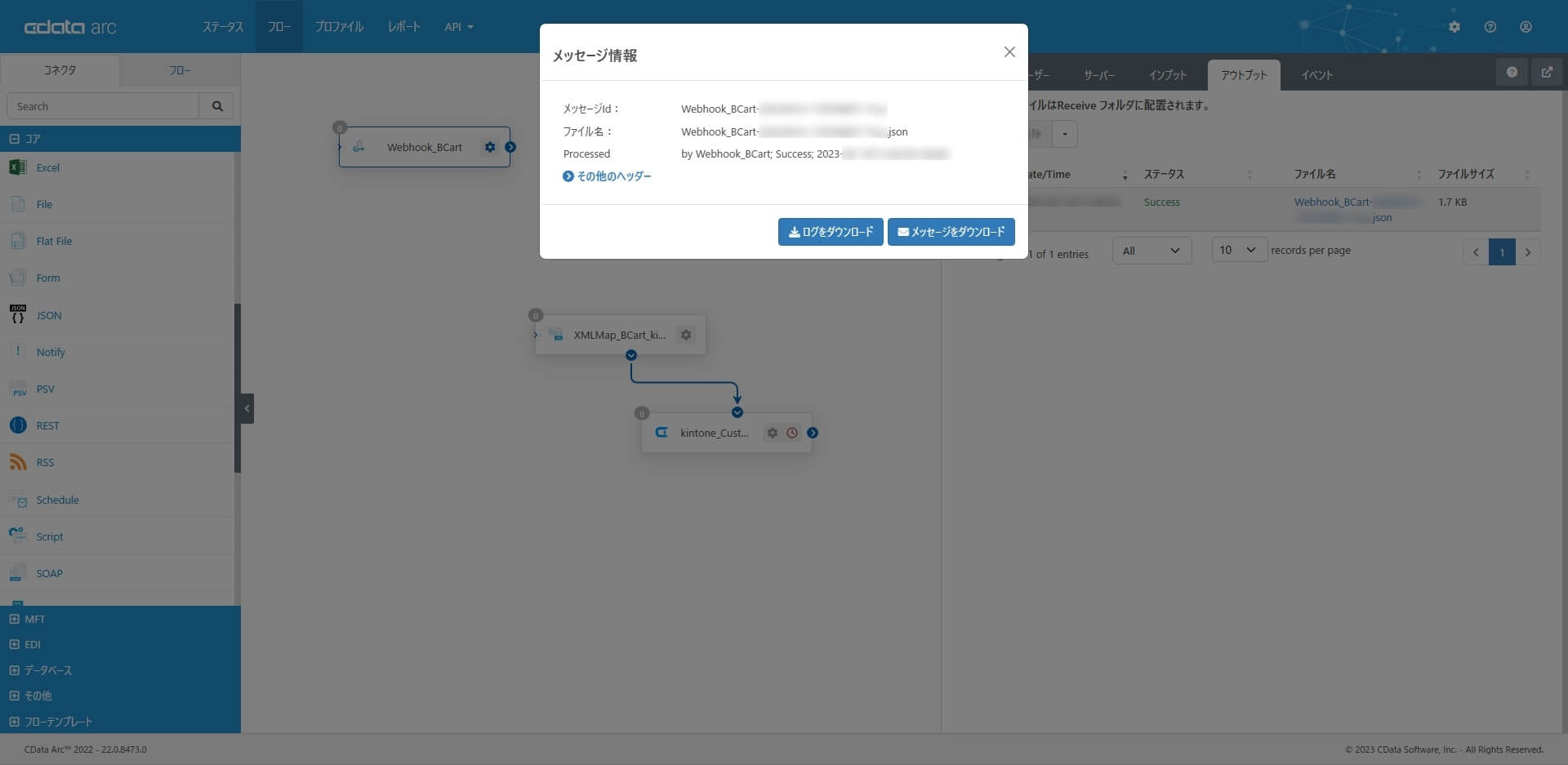Click the CData Arc logo
The height and width of the screenshot is (765, 1568).
click(x=70, y=27)
